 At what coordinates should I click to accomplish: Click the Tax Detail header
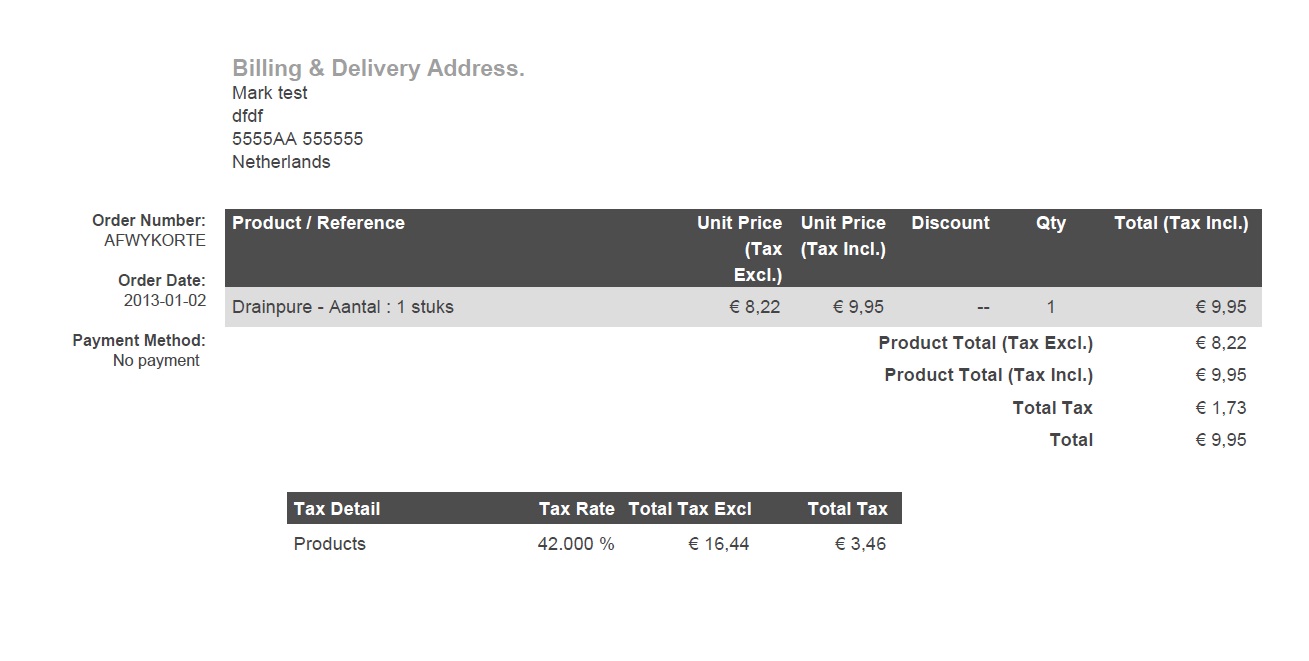pyautogui.click(x=337, y=509)
